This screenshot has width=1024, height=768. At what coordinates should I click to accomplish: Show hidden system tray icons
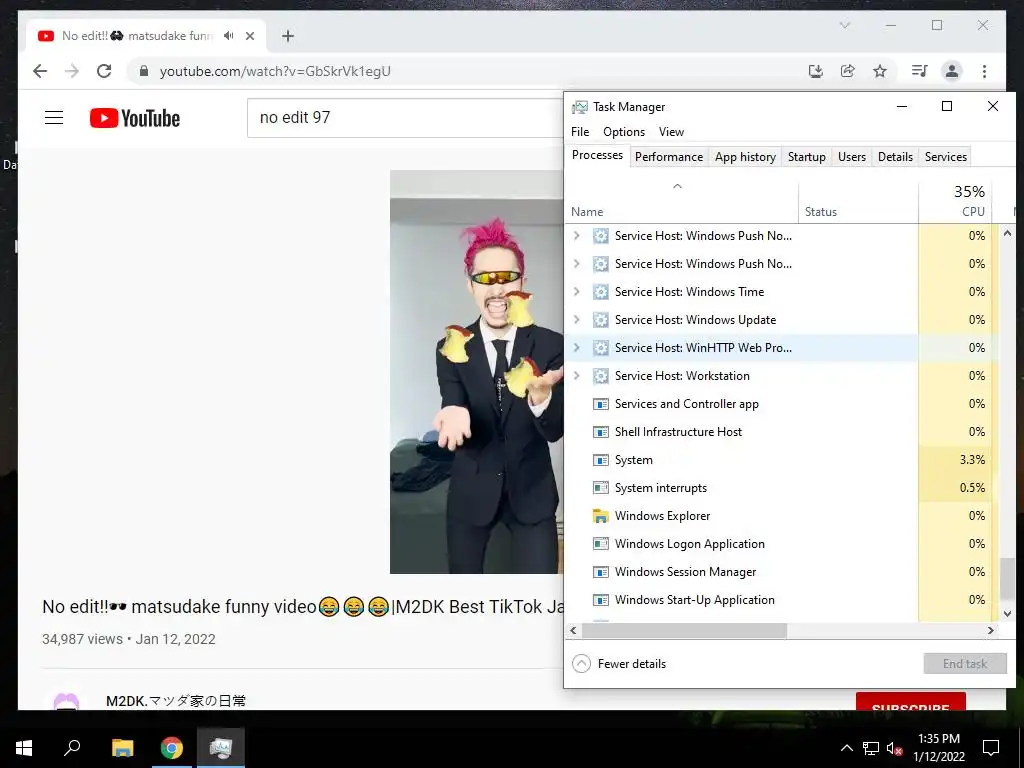(846, 748)
